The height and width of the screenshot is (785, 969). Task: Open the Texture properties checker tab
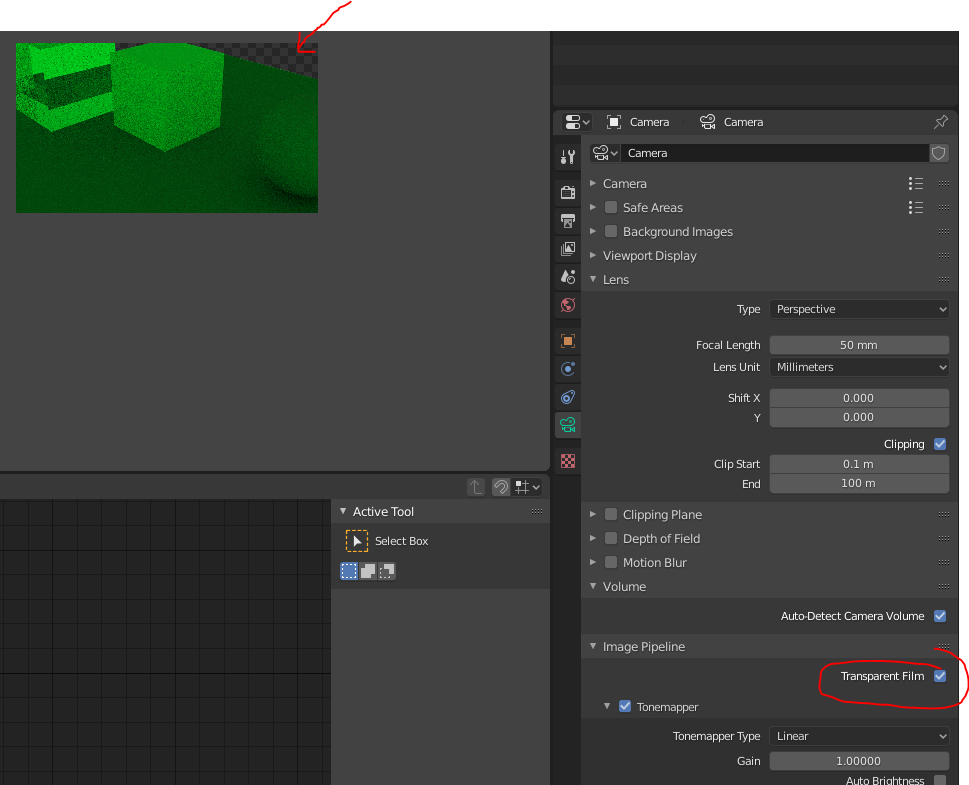tap(568, 461)
